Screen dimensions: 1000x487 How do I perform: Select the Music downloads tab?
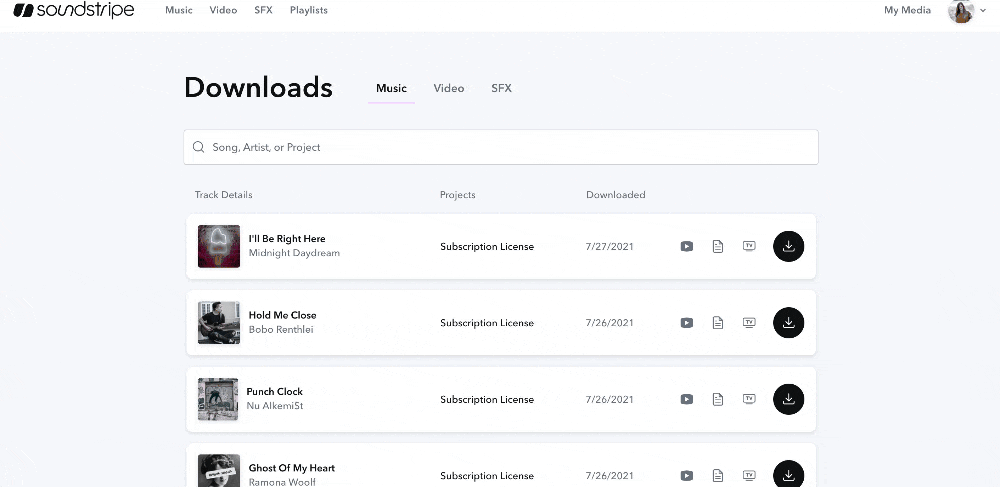coord(391,88)
